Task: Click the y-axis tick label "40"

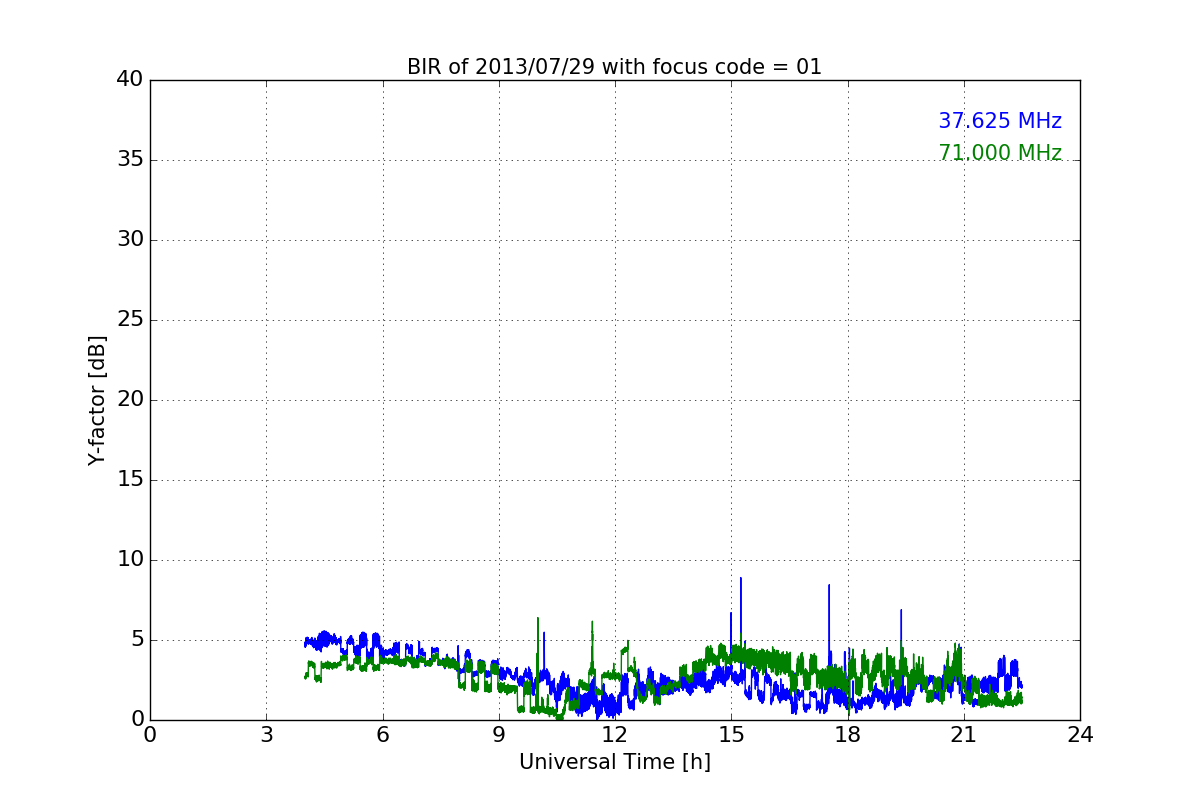Action: pos(130,80)
